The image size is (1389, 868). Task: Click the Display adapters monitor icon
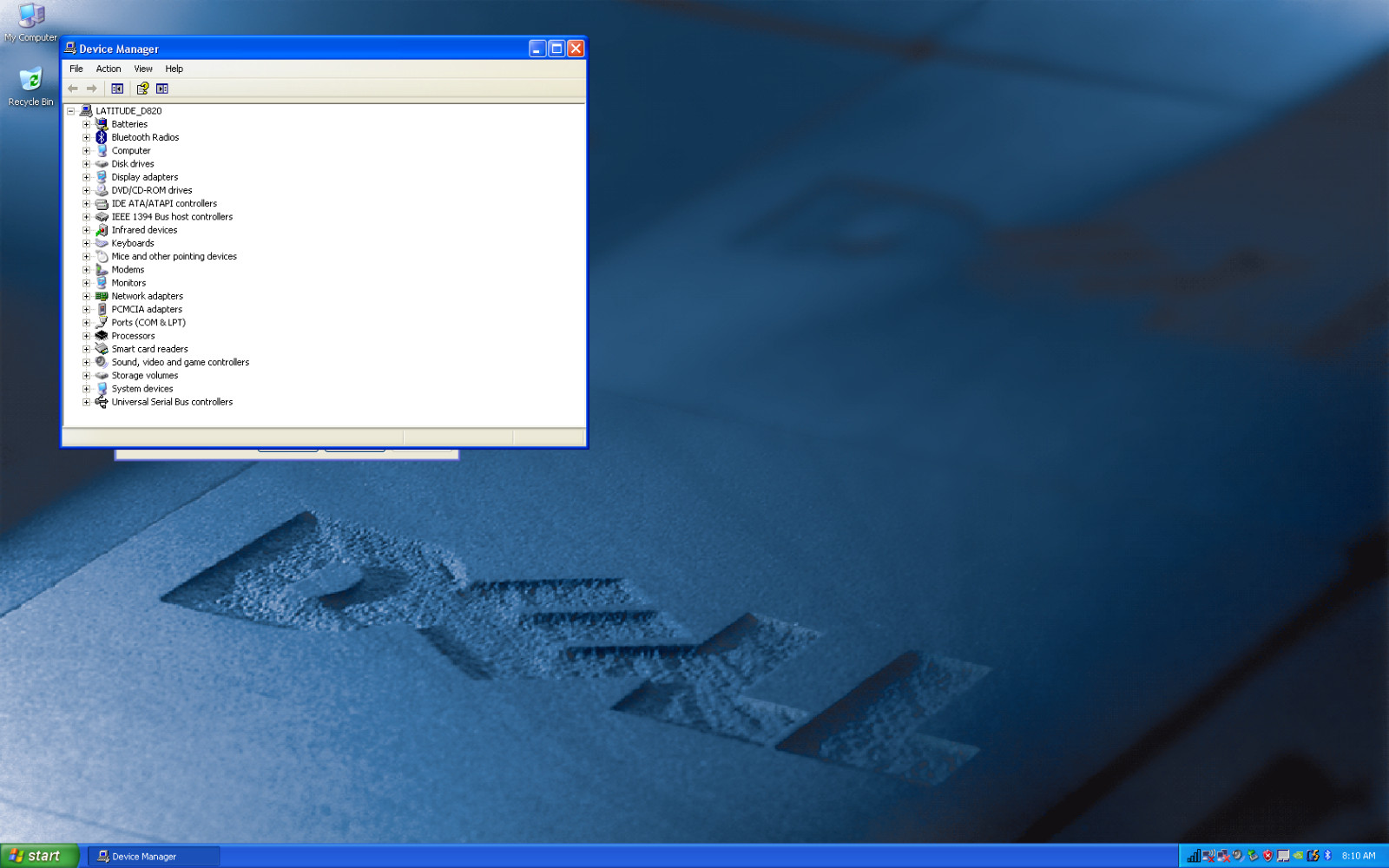102,177
